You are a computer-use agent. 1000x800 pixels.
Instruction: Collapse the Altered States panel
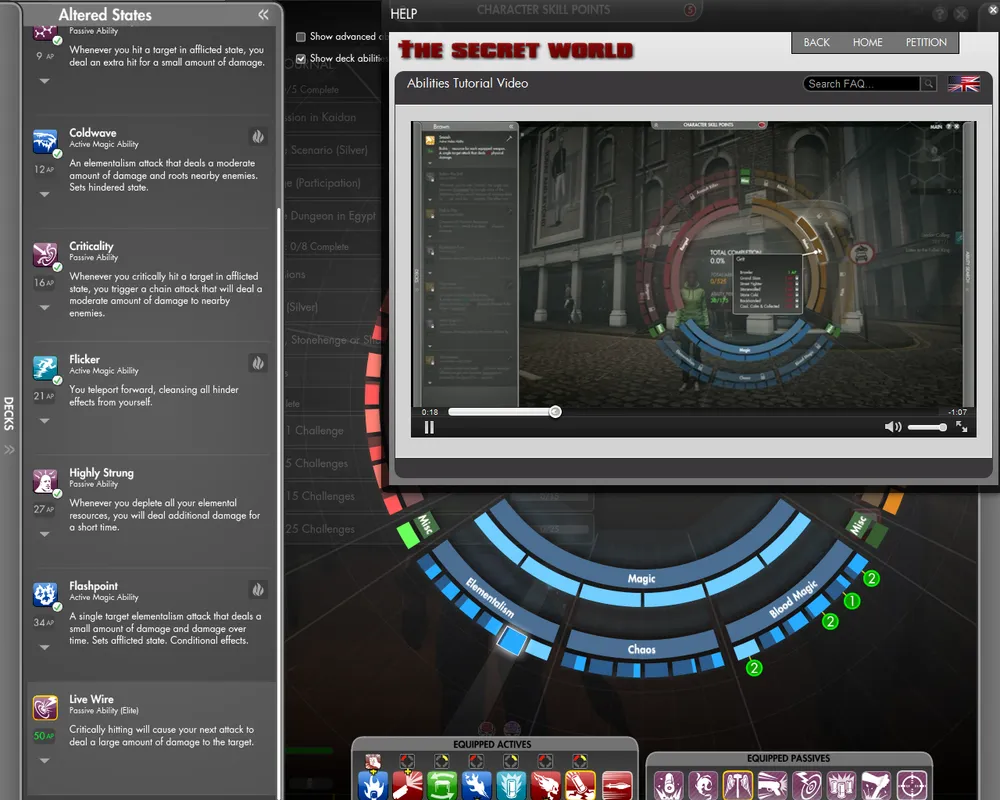263,15
